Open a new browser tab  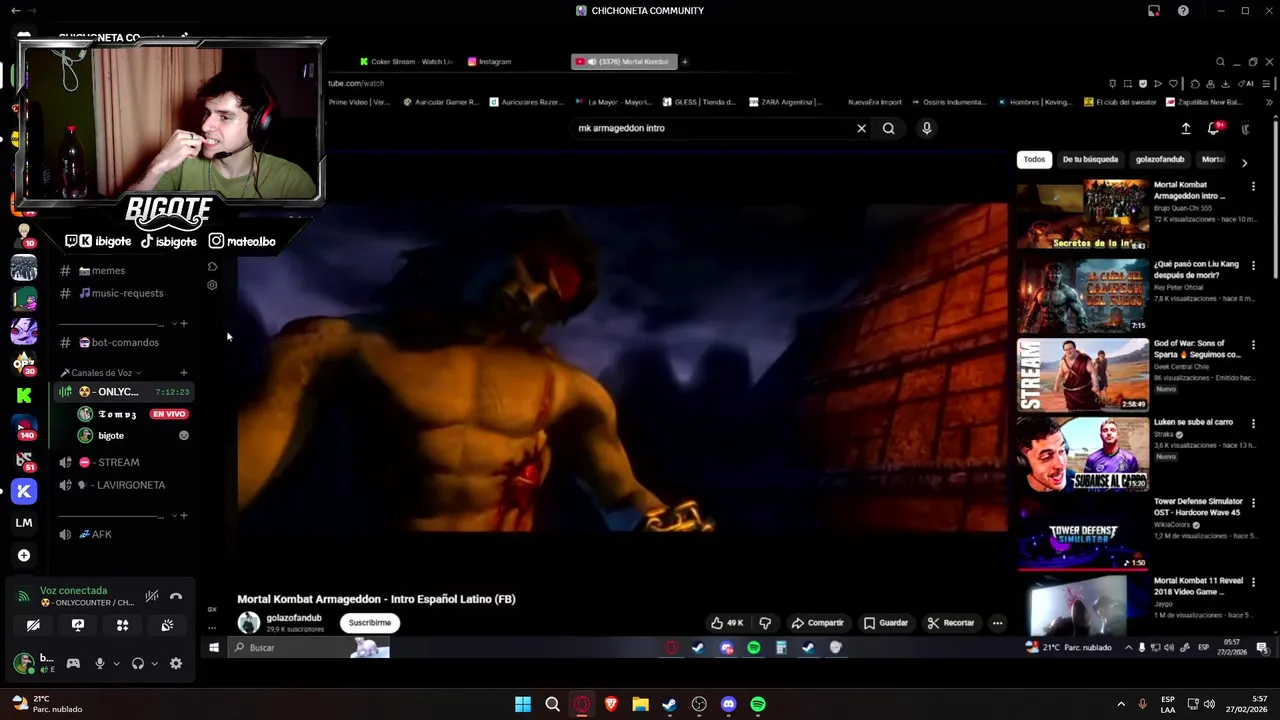click(x=685, y=62)
